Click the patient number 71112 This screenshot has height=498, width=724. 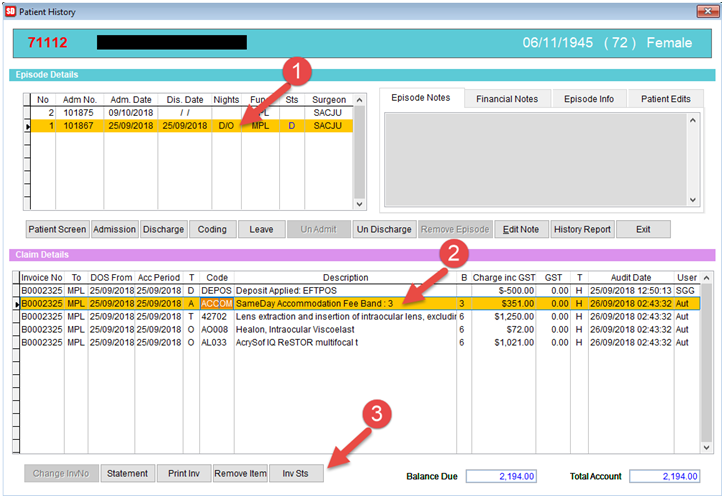[x=47, y=42]
